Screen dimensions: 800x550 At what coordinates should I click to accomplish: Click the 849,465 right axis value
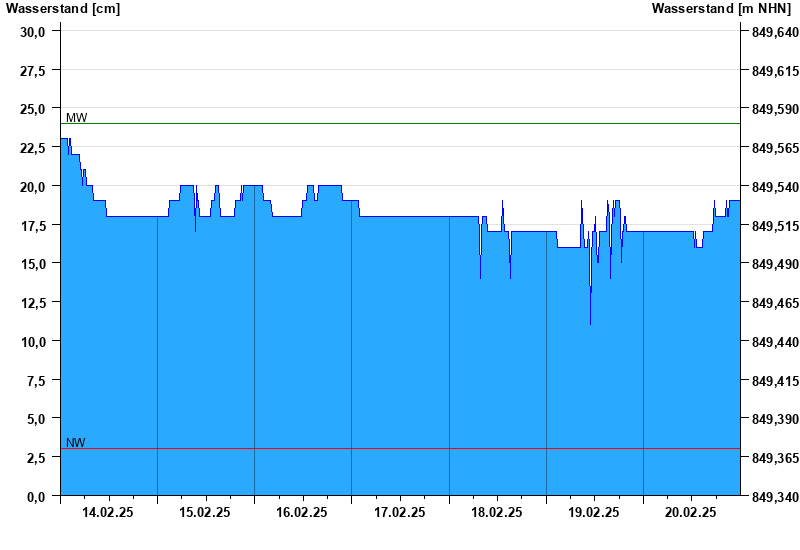775,303
